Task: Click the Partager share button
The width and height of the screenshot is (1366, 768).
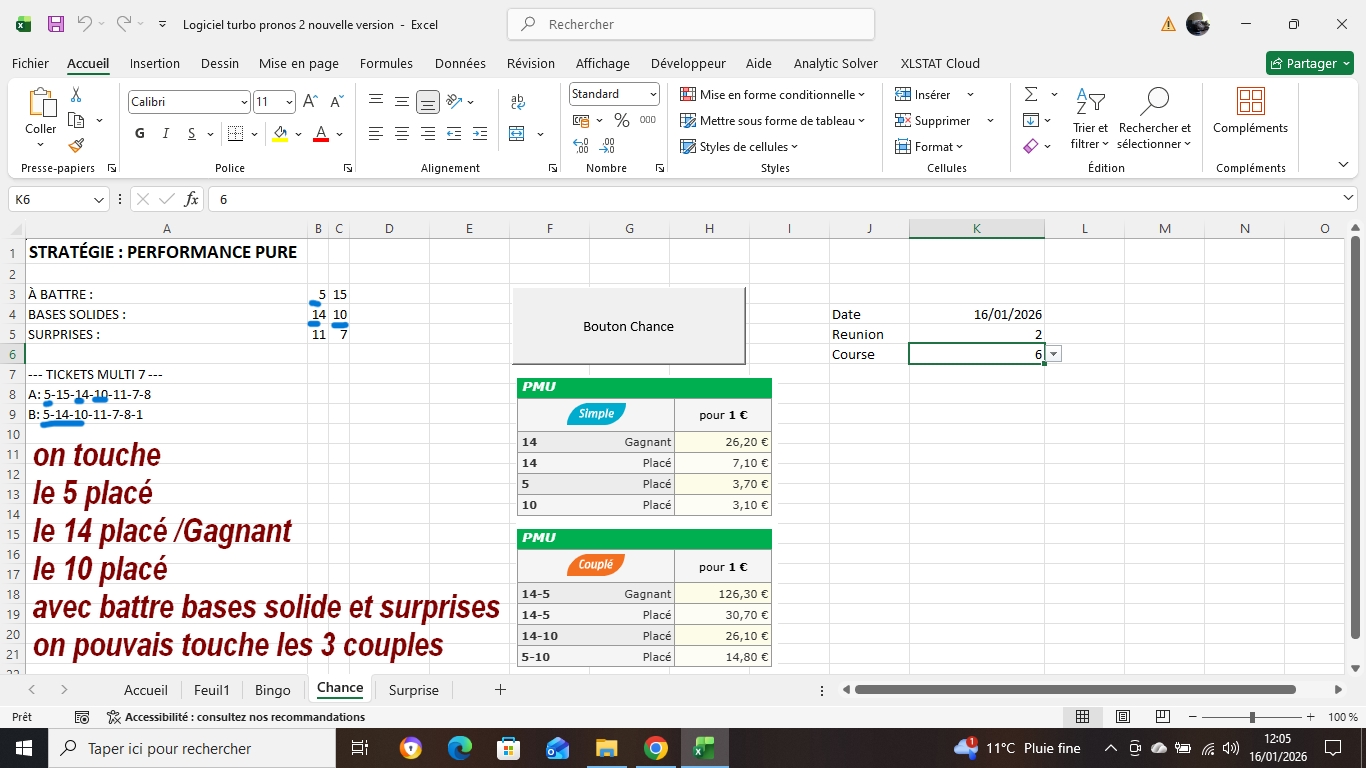Action: click(x=1309, y=63)
